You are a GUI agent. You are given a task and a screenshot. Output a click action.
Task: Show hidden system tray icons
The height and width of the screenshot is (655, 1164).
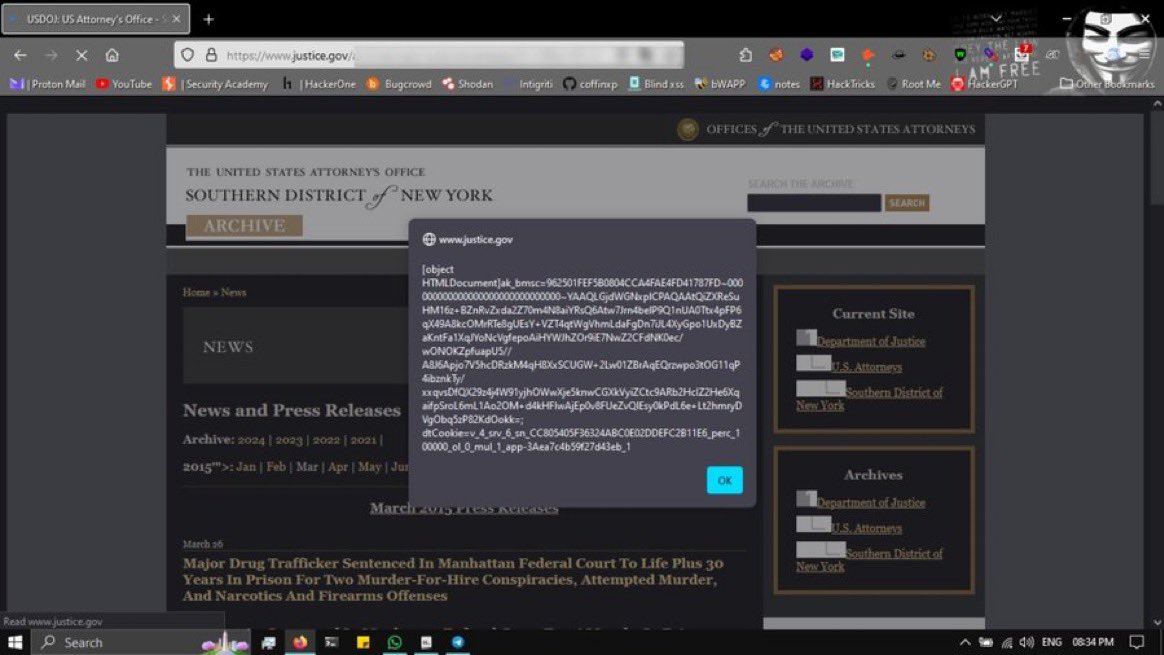click(964, 642)
